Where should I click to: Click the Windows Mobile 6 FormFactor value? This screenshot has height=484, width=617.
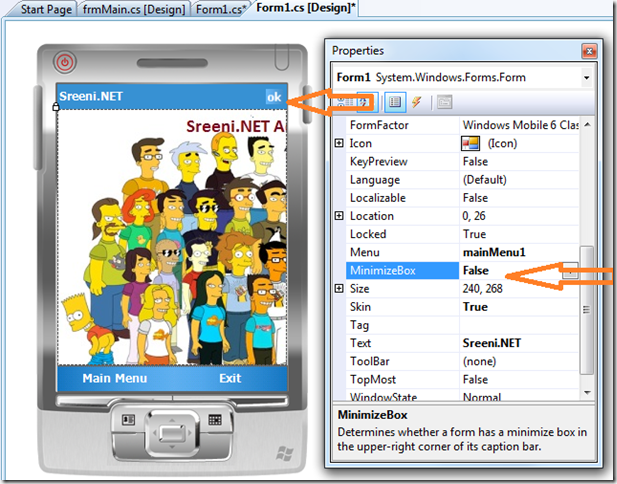pos(520,125)
